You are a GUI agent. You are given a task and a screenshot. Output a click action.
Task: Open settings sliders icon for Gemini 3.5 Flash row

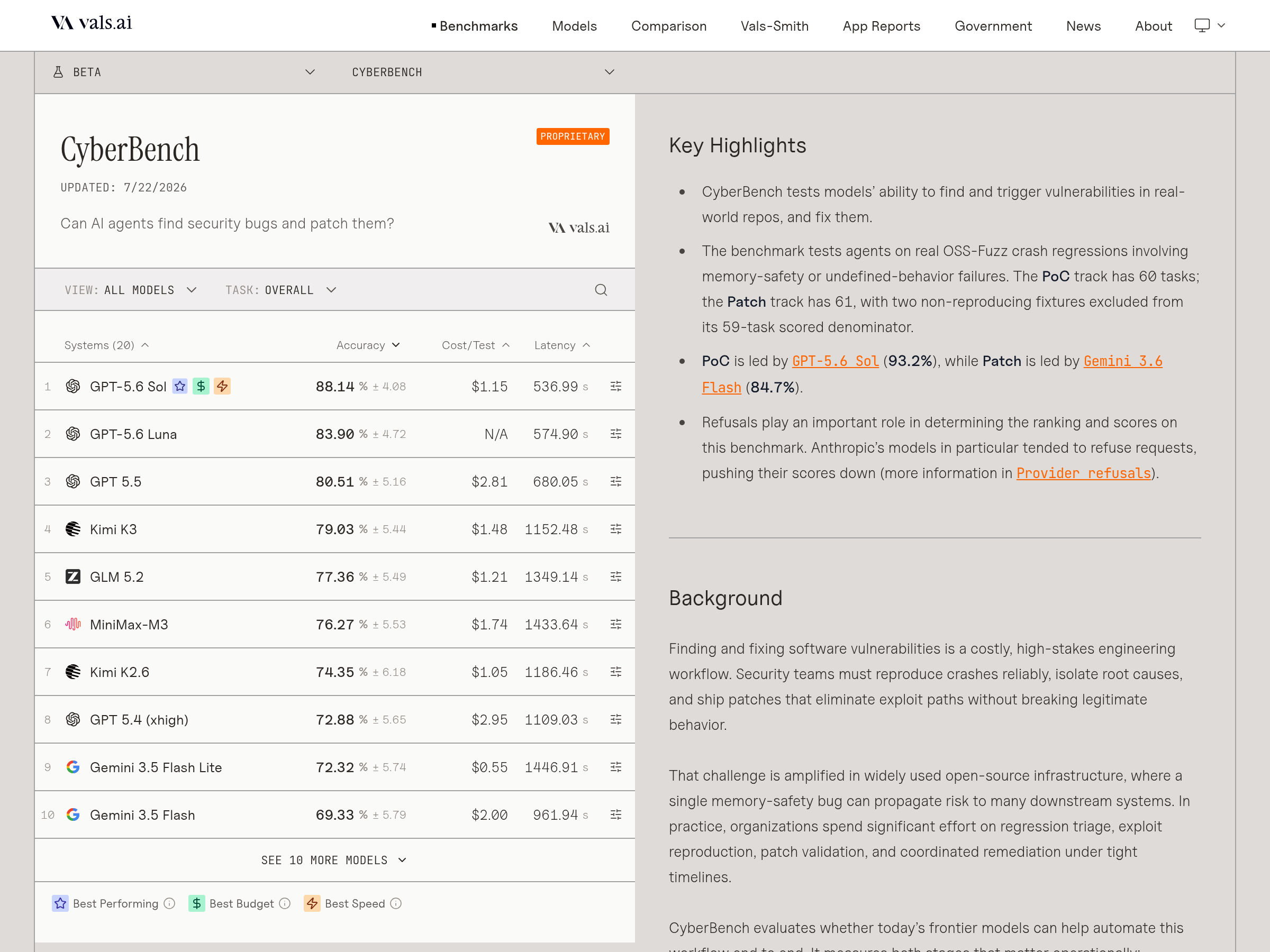pyautogui.click(x=615, y=815)
